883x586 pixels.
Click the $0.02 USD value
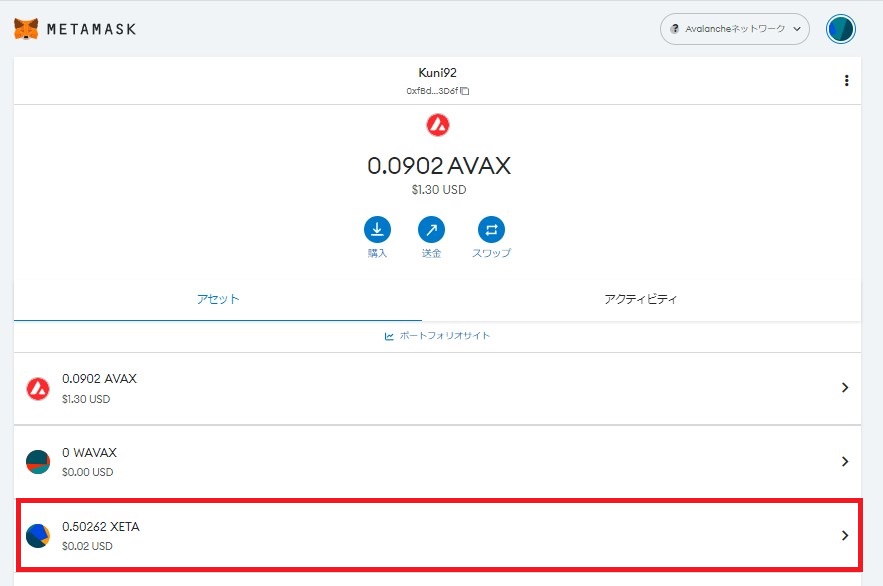click(x=87, y=546)
